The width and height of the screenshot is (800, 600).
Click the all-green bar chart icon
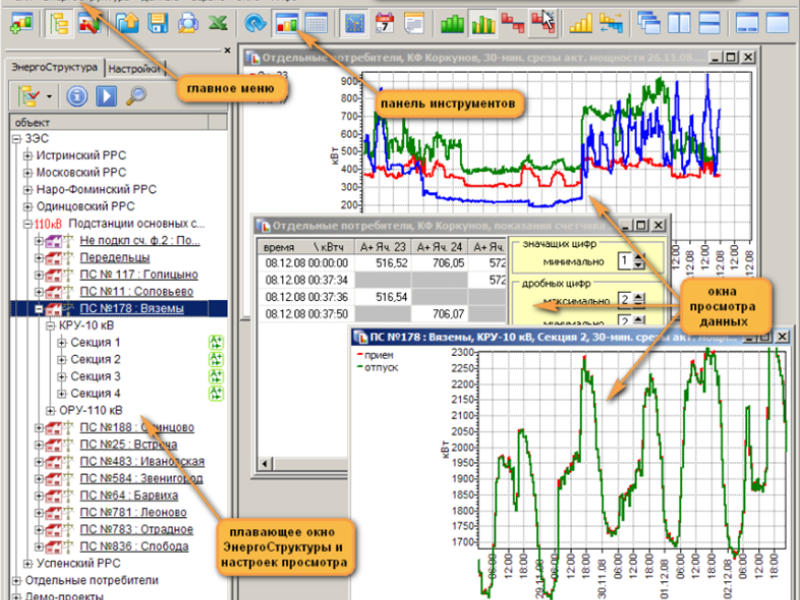(x=453, y=23)
